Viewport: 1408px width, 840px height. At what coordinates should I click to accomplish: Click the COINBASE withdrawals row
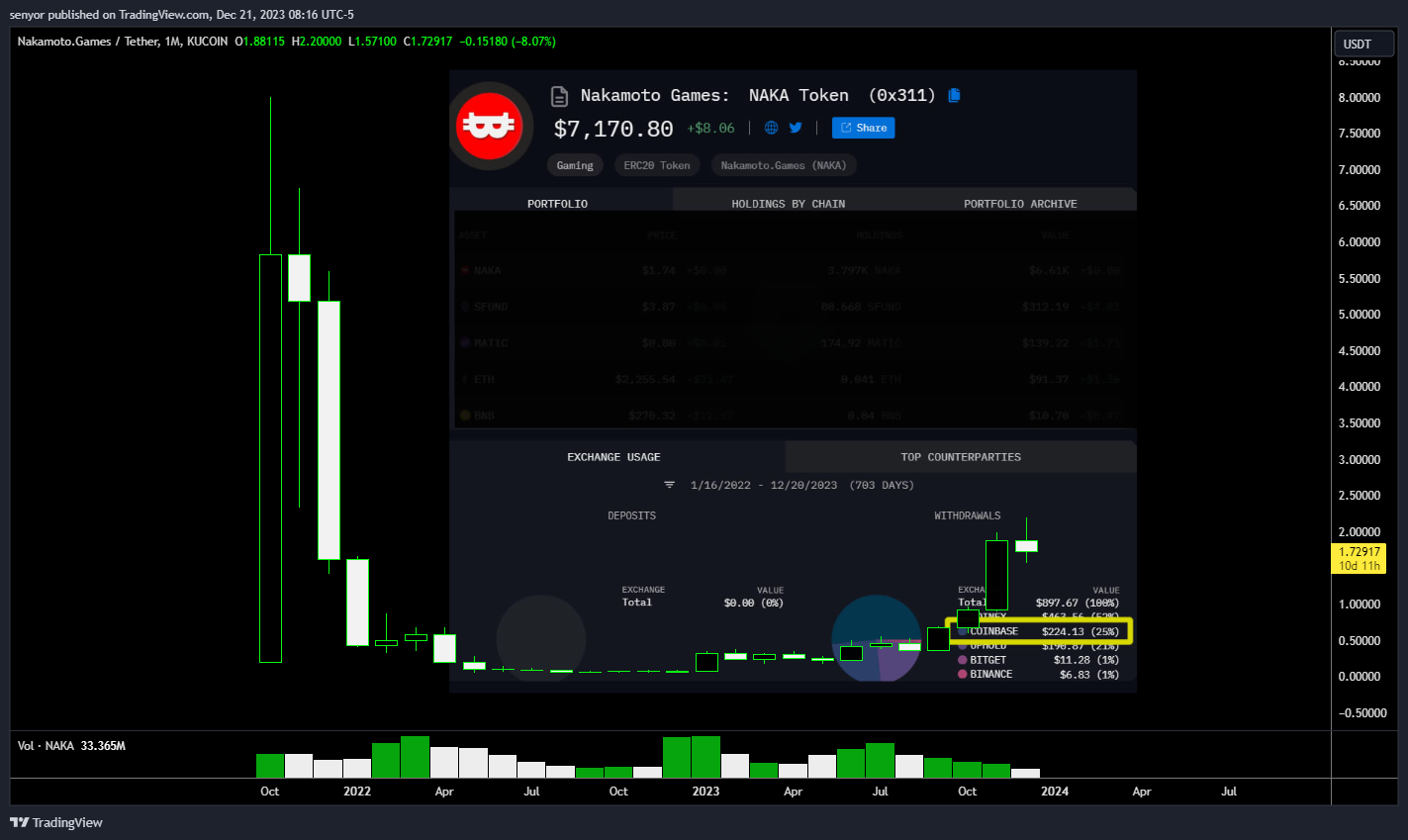coord(1039,631)
